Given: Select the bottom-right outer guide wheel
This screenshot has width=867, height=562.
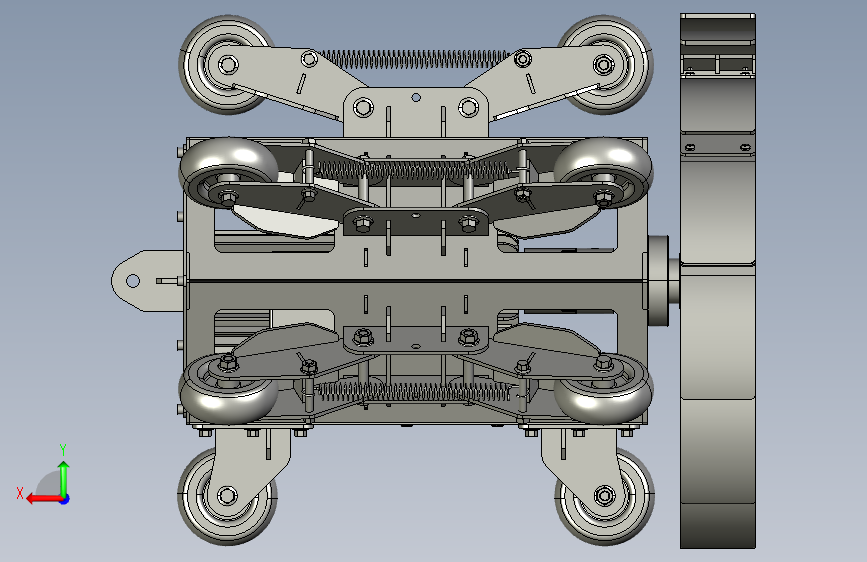Looking at the screenshot, I should [x=604, y=496].
